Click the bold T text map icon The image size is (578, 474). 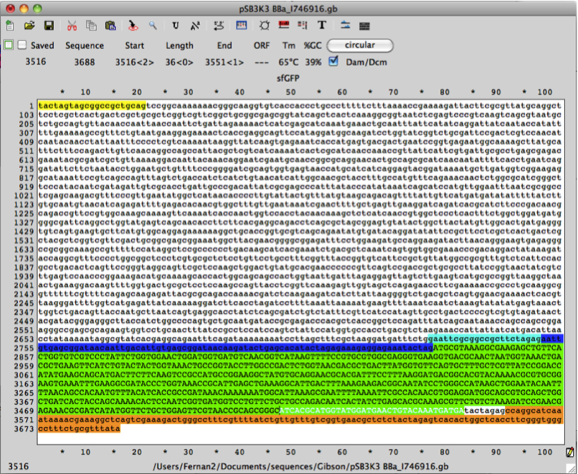pyautogui.click(x=322, y=25)
